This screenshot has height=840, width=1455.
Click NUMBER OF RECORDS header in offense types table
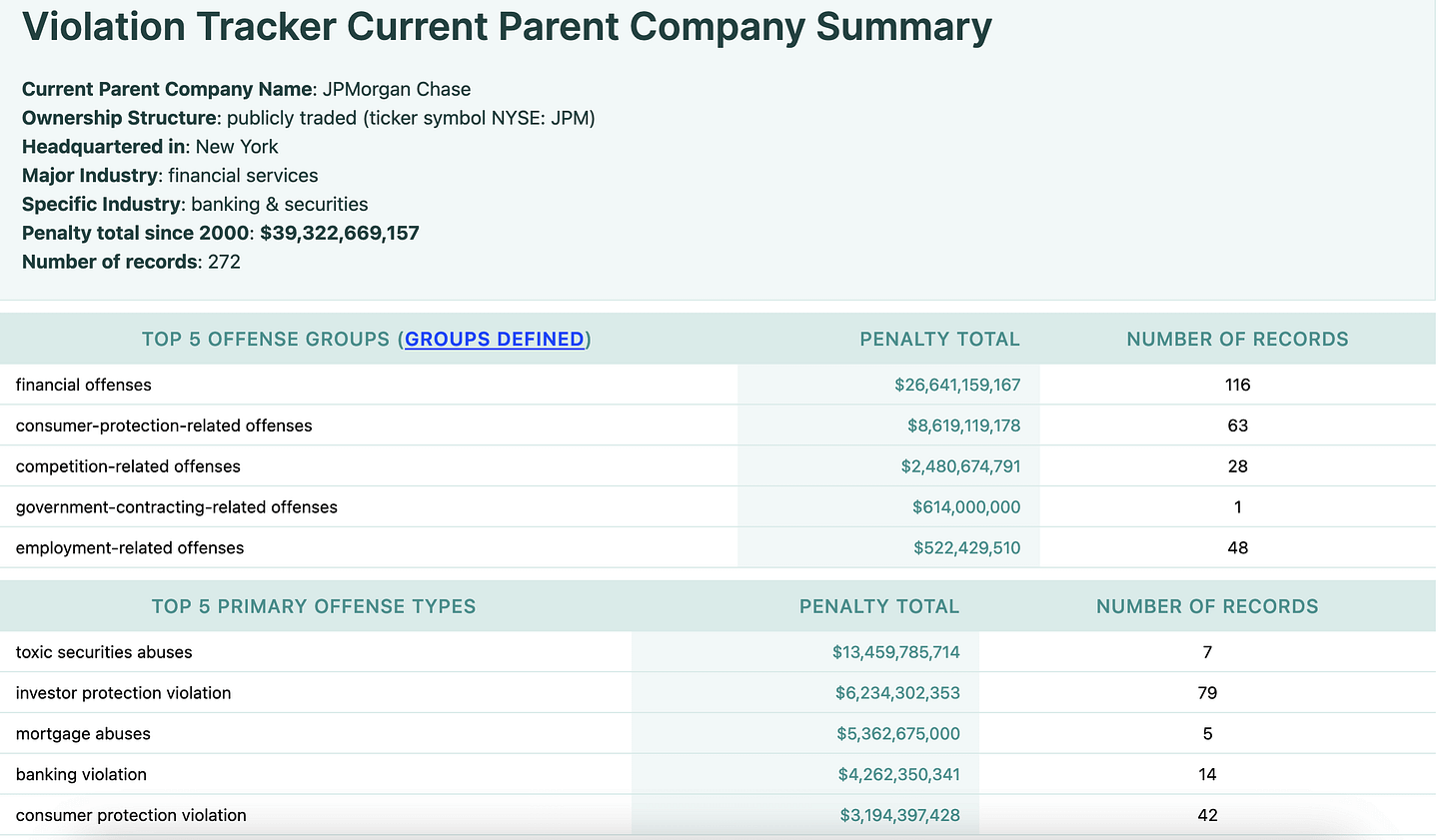tap(1207, 606)
